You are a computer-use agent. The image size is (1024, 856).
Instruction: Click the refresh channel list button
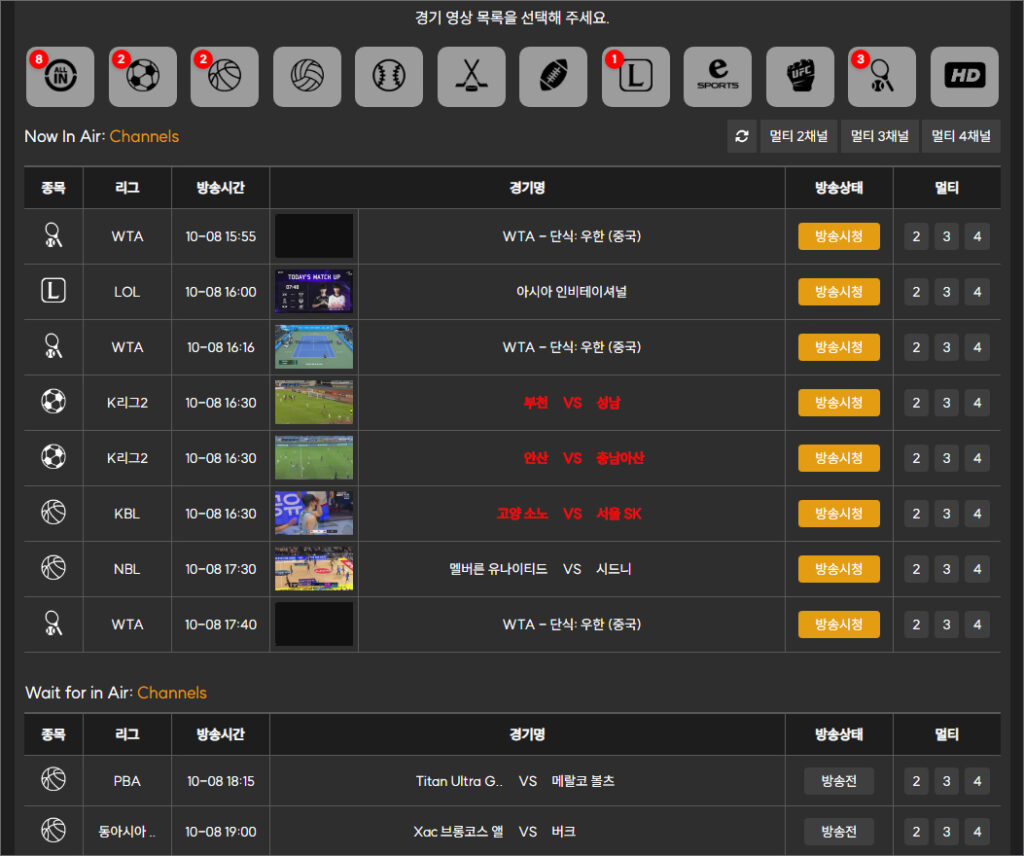point(741,136)
